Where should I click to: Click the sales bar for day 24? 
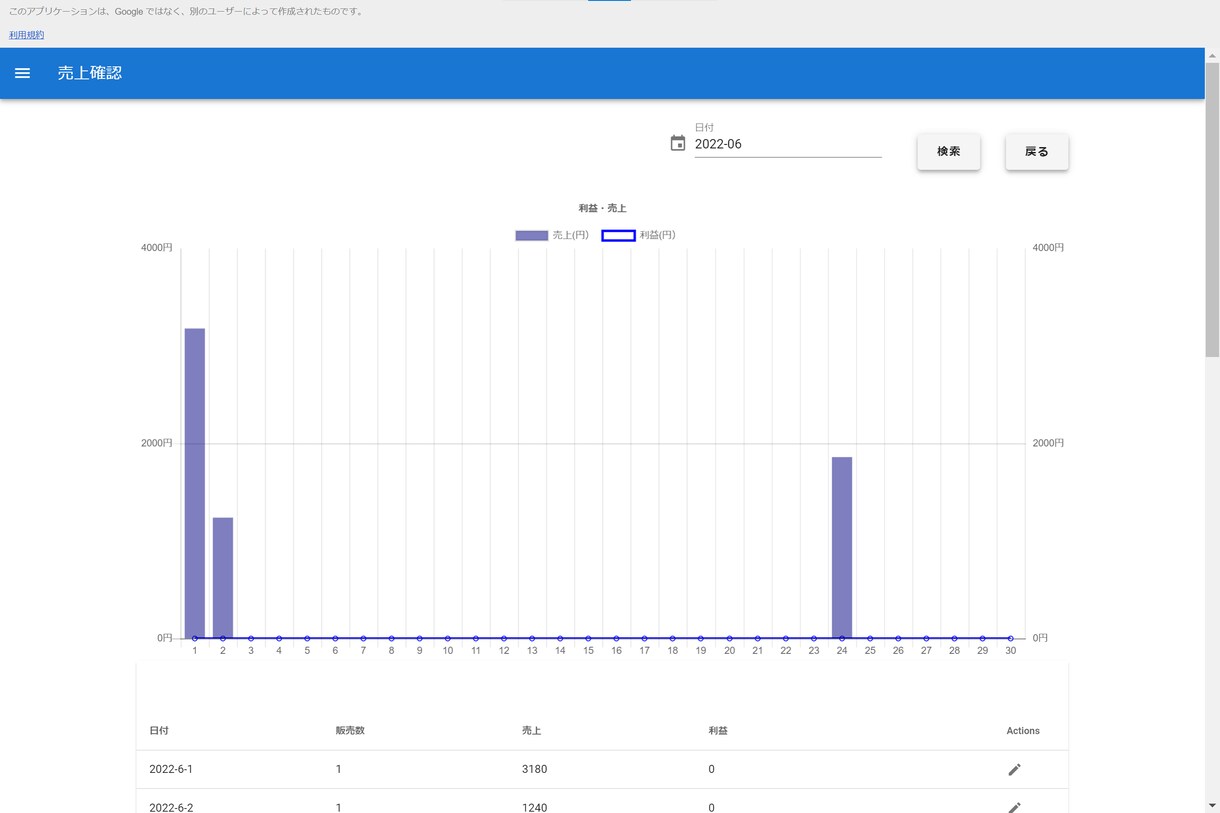(842, 548)
